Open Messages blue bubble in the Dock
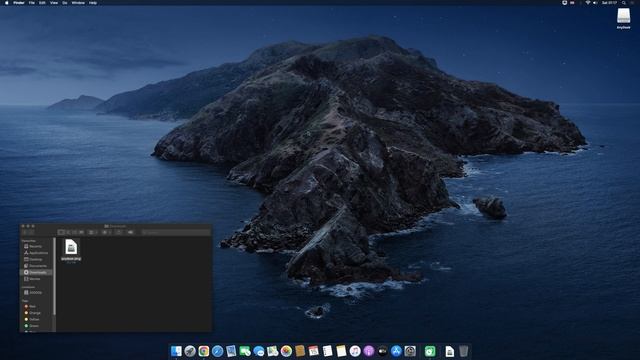Viewport: 640px width, 360px height. 259,351
